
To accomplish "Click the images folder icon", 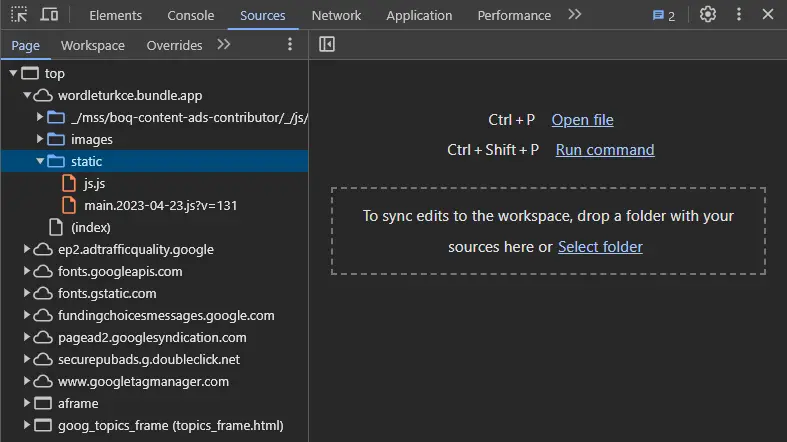I will (x=56, y=139).
